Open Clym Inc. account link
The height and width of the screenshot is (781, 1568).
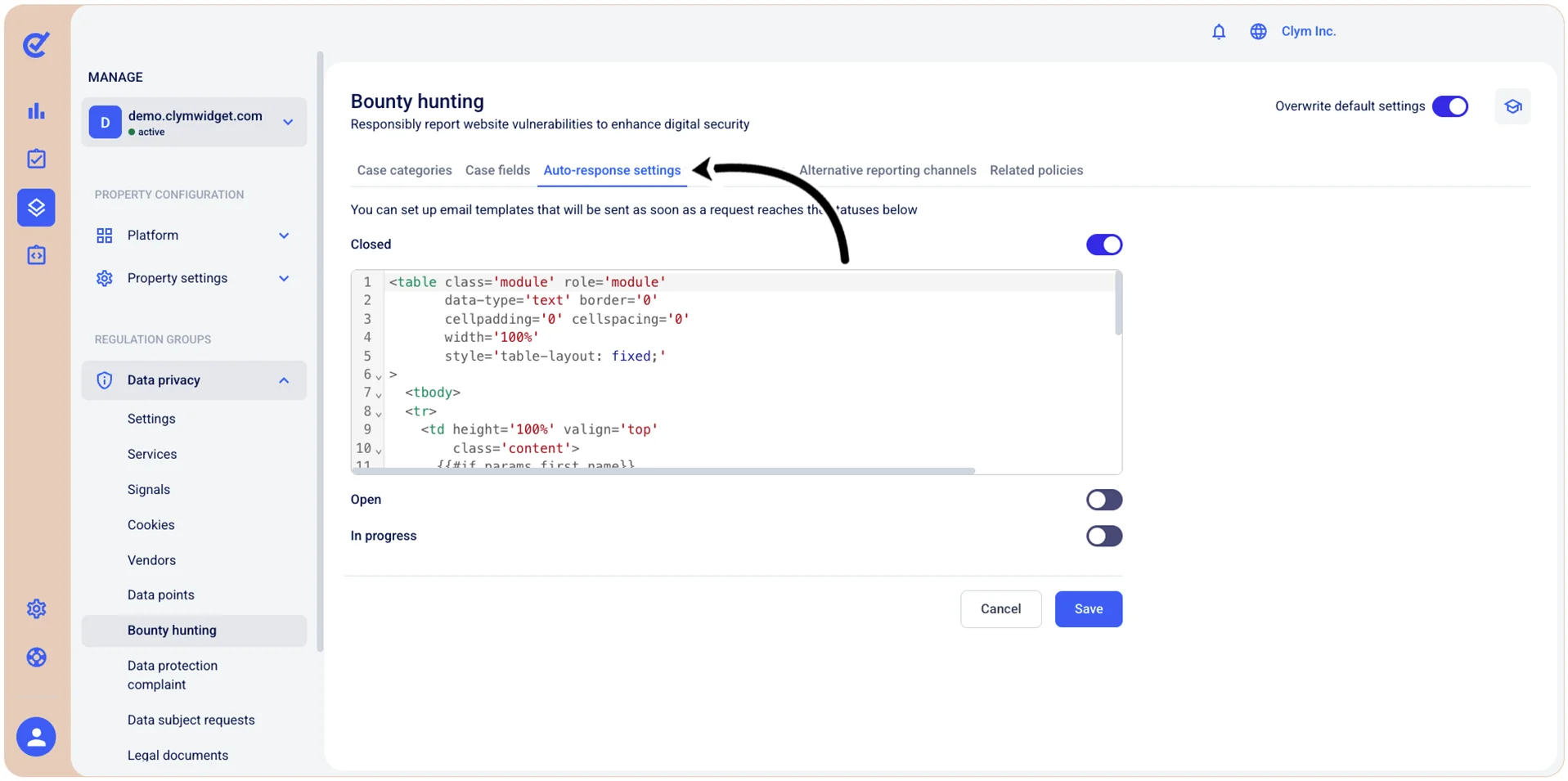click(x=1308, y=31)
